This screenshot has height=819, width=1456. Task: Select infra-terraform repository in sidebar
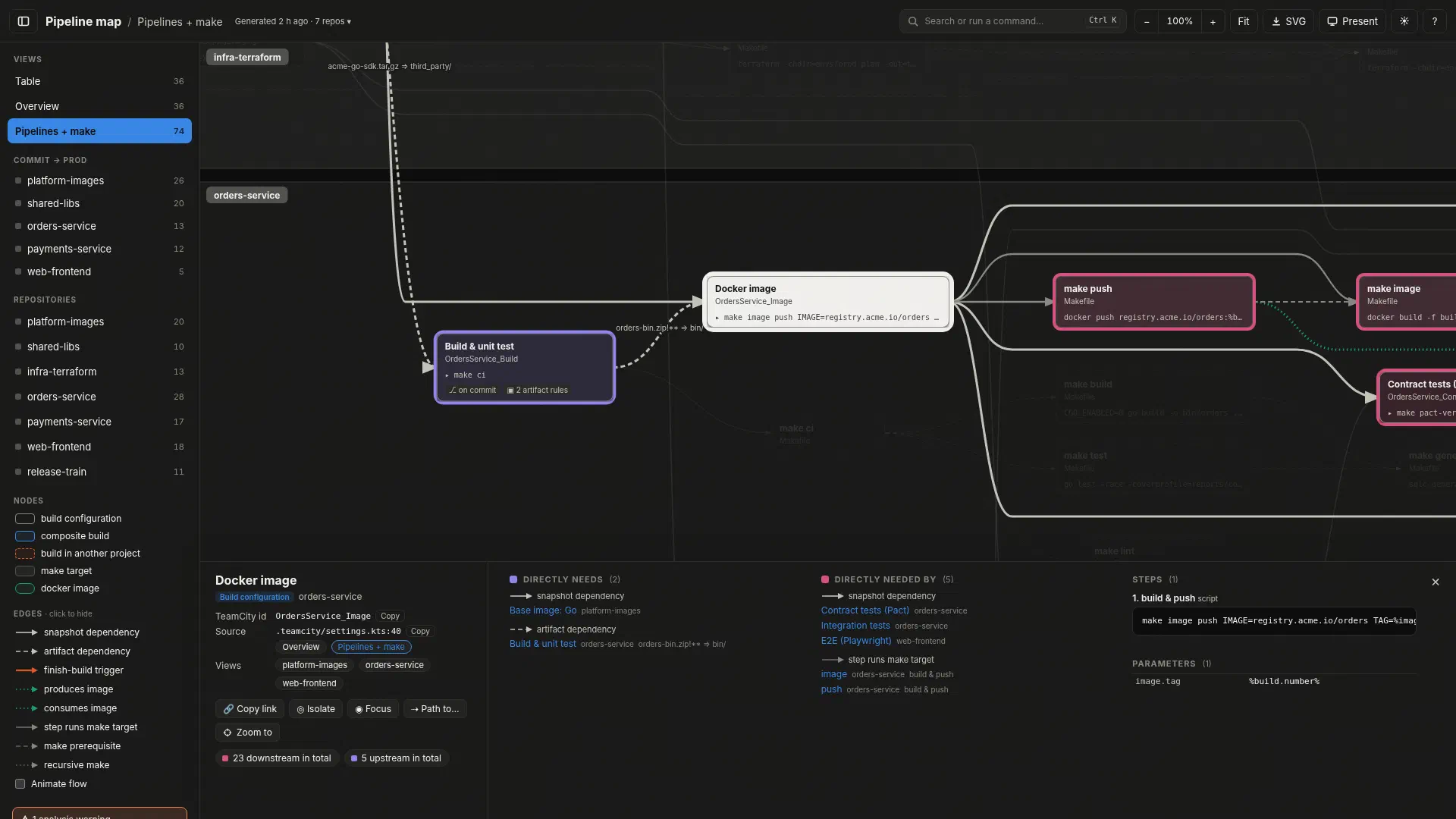[99, 372]
